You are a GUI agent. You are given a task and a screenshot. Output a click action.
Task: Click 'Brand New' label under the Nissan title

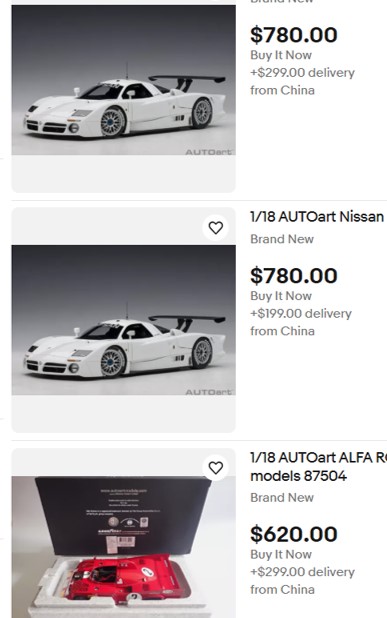(282, 239)
